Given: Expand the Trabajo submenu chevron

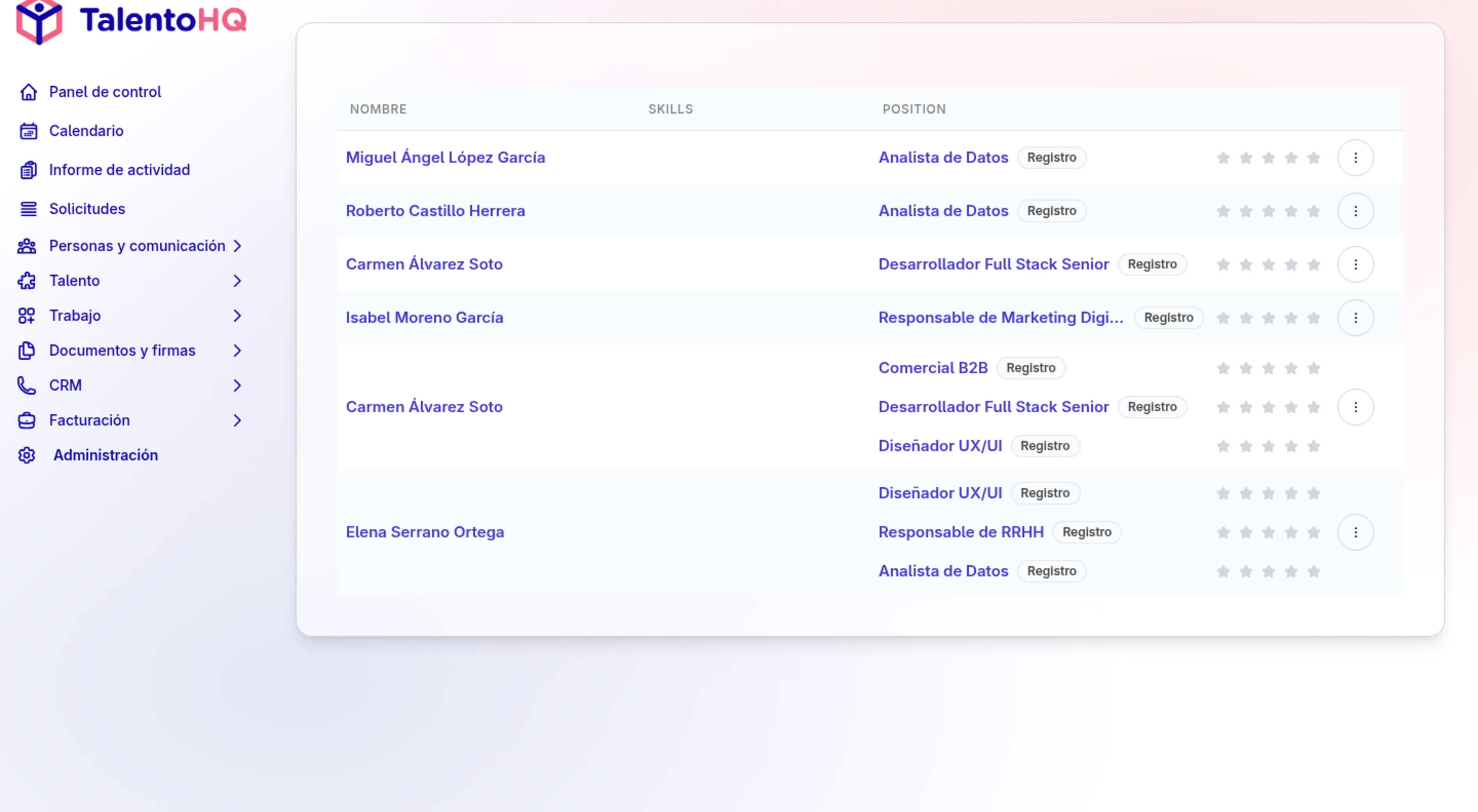Looking at the screenshot, I should (237, 315).
